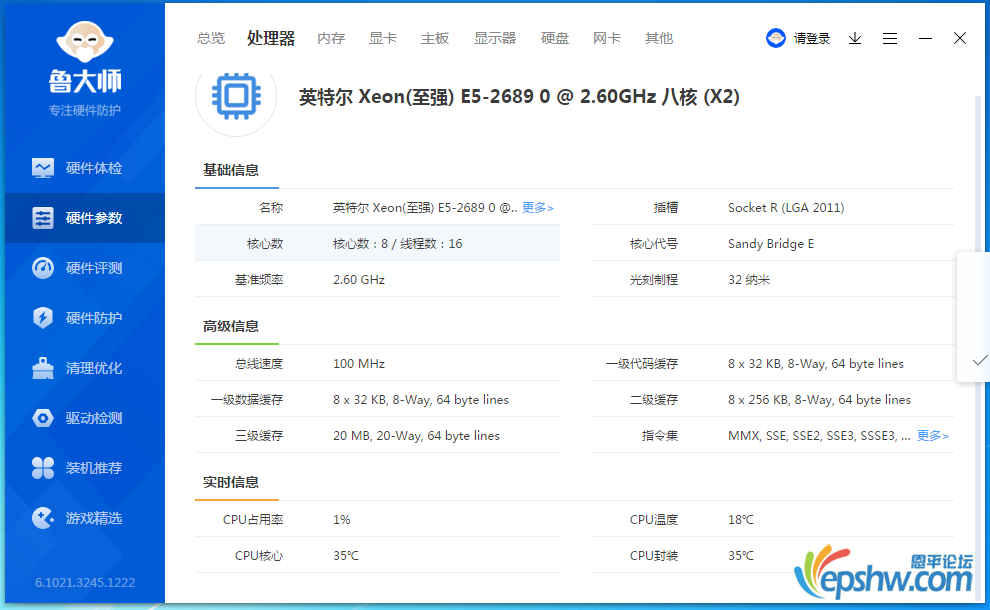The height and width of the screenshot is (610, 990).
Task: Switch to the 显卡 tab
Action: tap(383, 39)
